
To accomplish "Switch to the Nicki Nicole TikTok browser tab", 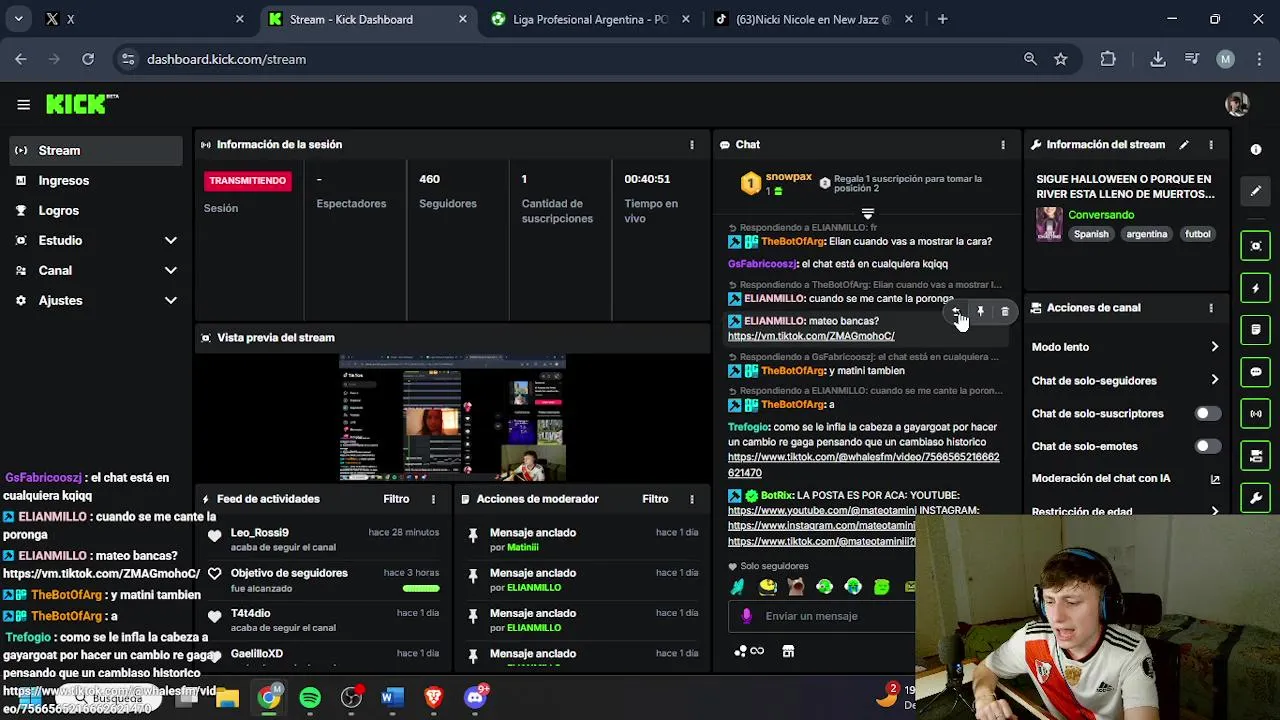I will click(812, 19).
